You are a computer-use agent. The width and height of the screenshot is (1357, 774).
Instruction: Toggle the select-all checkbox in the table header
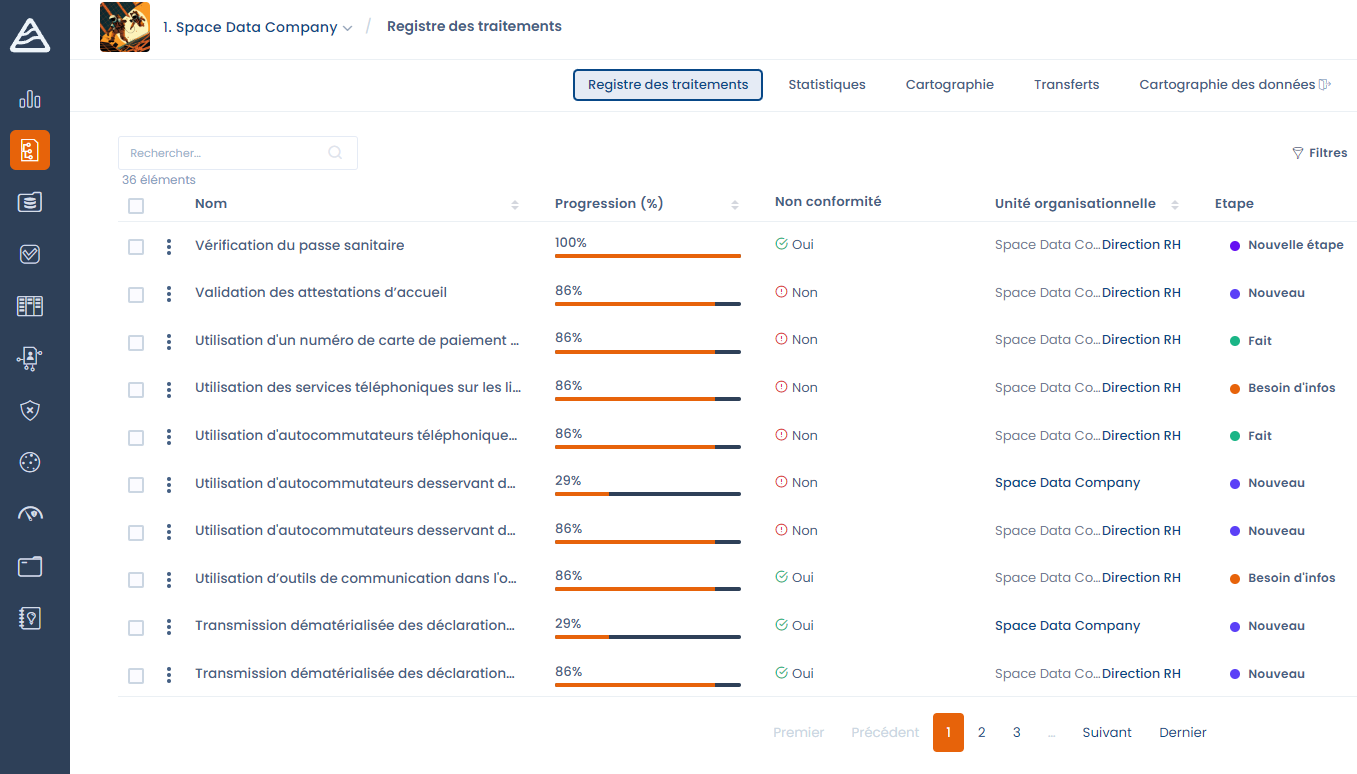[x=136, y=206]
